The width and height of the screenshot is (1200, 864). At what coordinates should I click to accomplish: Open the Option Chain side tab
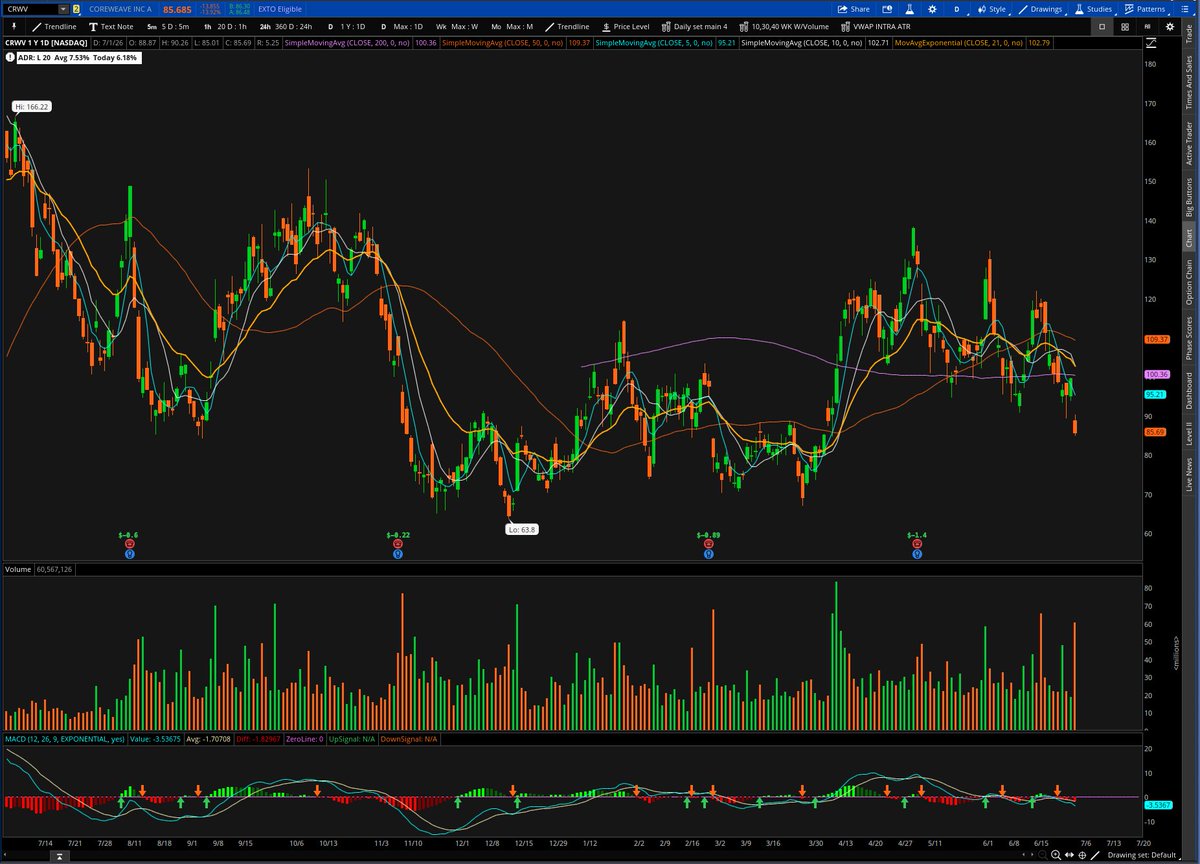1190,282
